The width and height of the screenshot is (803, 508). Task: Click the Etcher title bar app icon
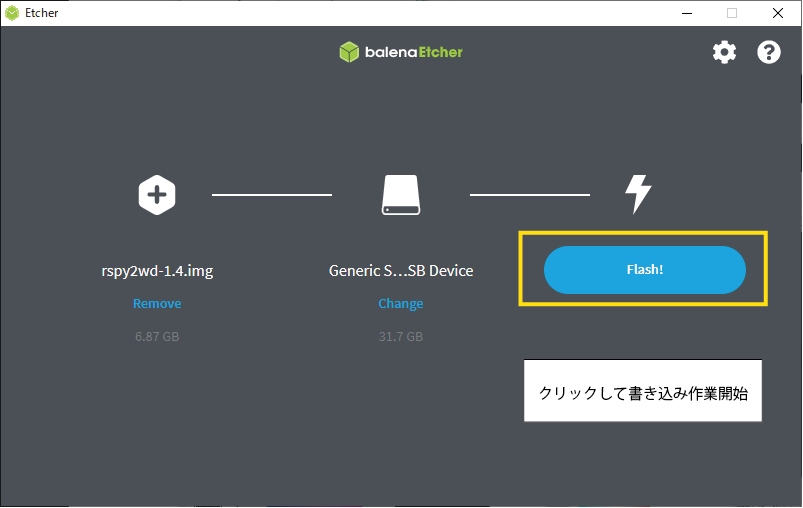pos(12,13)
